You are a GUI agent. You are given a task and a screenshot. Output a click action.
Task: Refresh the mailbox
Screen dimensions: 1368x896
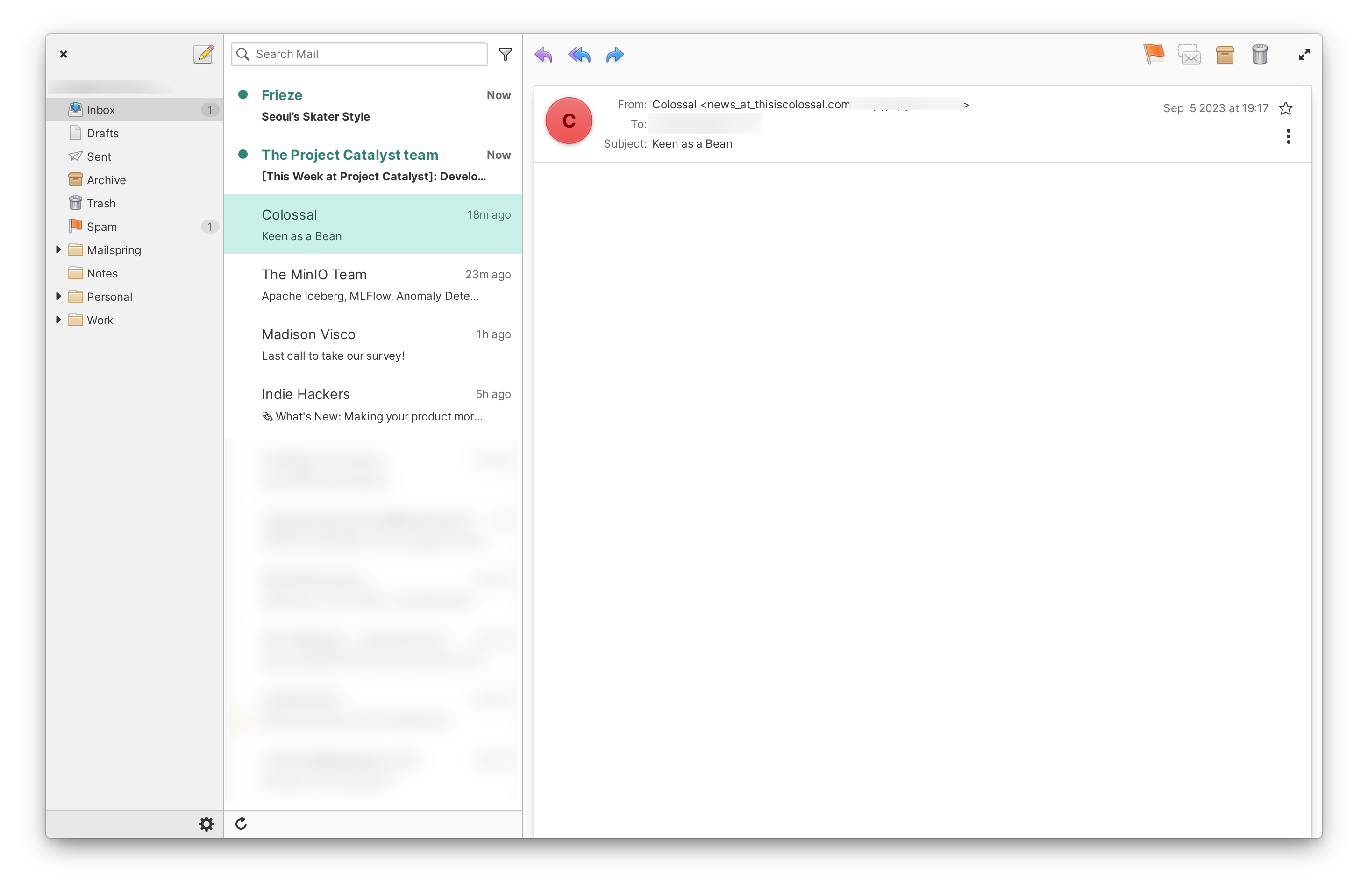click(241, 824)
